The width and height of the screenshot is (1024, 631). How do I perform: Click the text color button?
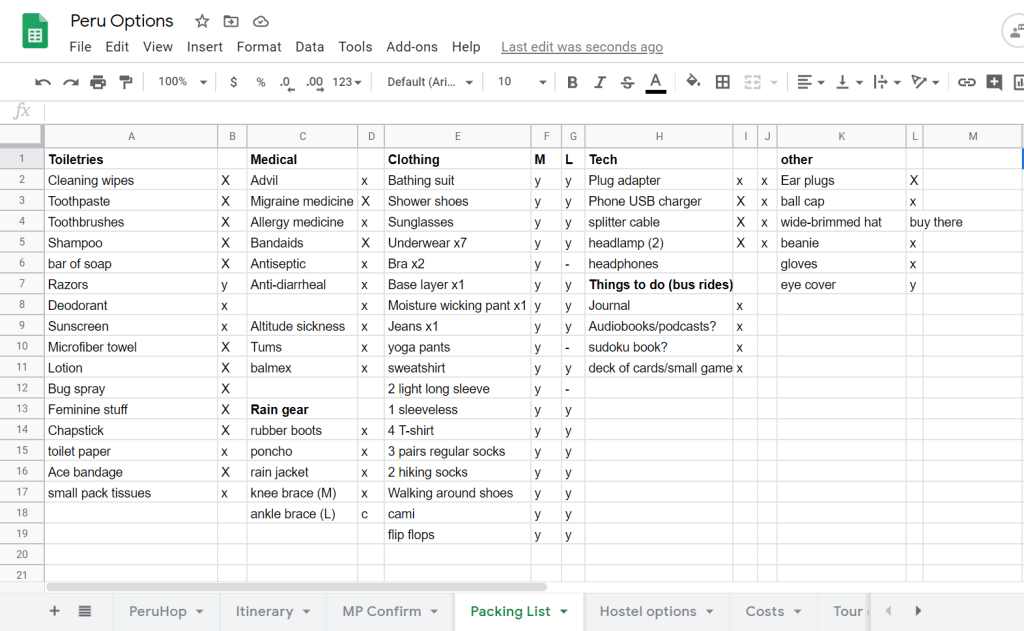(655, 82)
